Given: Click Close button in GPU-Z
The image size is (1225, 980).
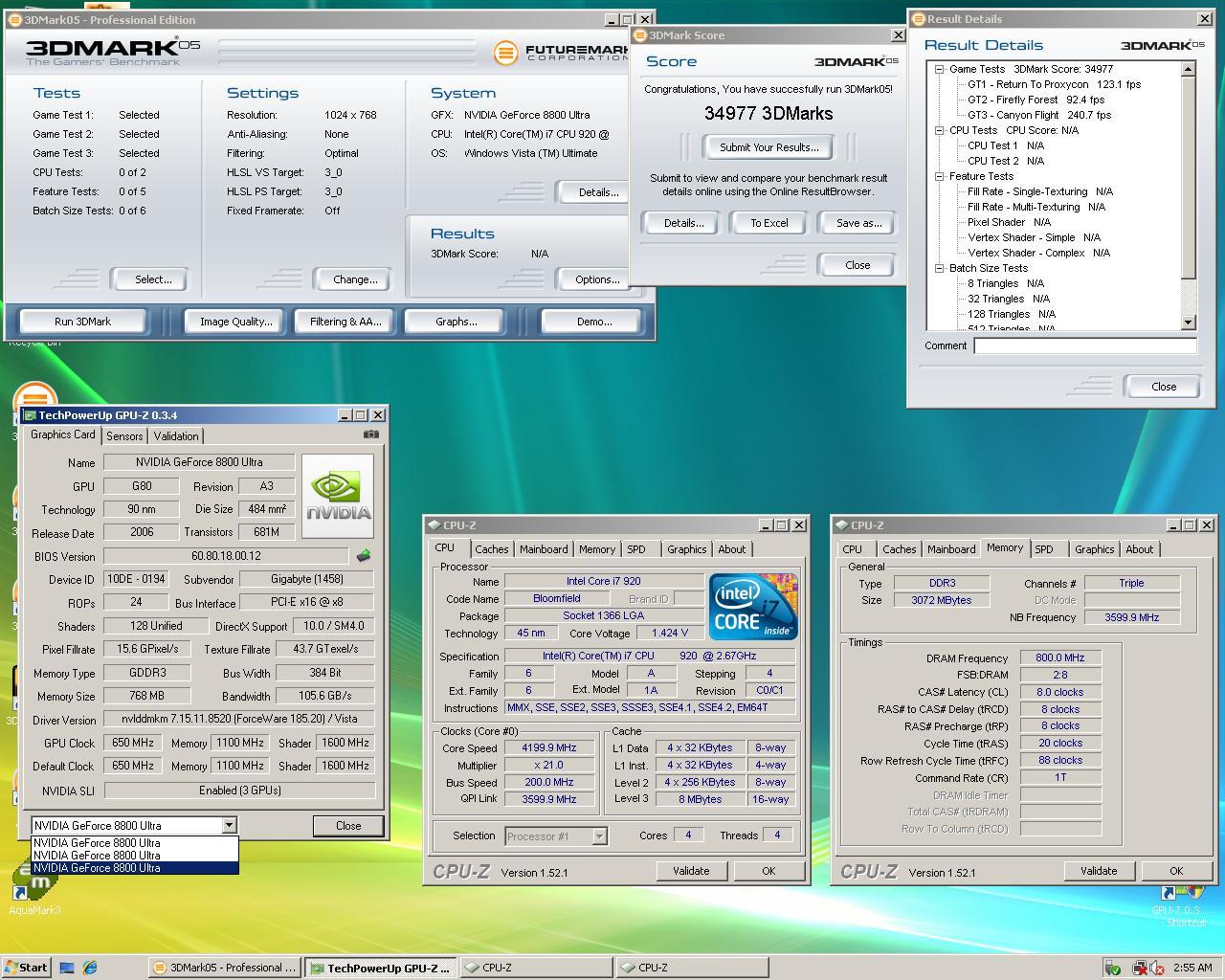Looking at the screenshot, I should coord(348,826).
